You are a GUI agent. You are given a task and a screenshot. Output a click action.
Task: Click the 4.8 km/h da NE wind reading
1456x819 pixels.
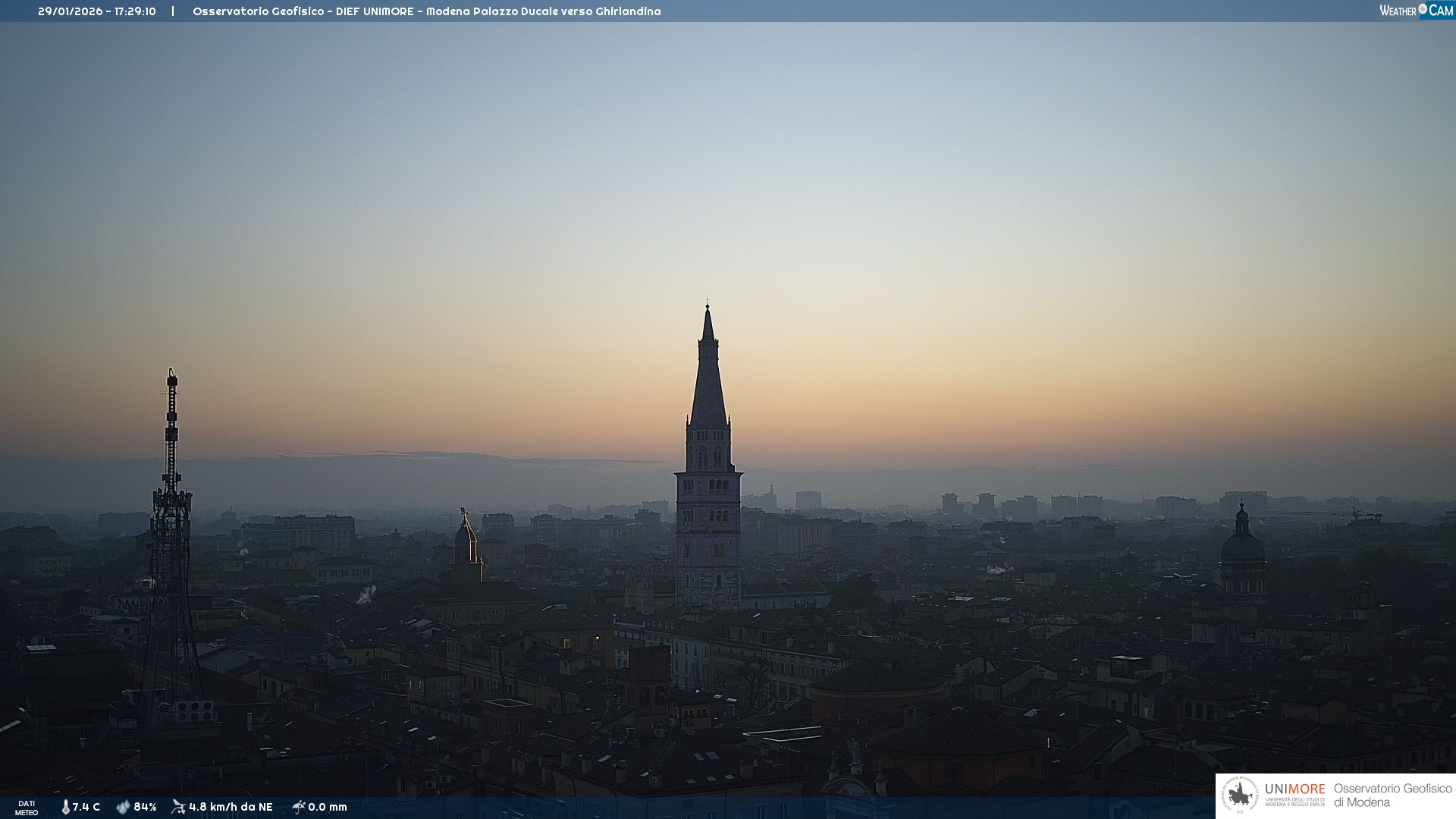(231, 807)
